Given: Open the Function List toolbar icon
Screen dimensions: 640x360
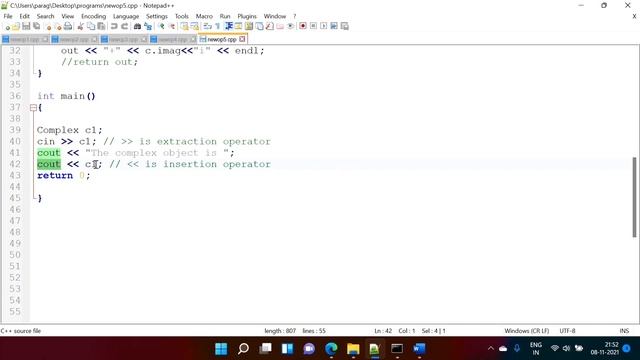Looking at the screenshot, I should click(x=270, y=26).
